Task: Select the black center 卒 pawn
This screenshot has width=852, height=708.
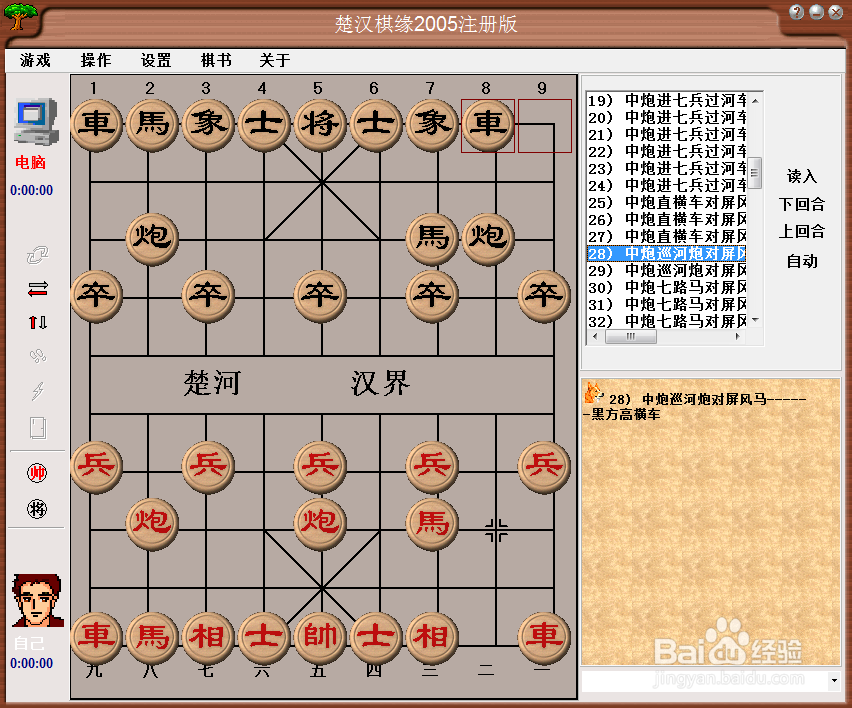Action: point(321,296)
